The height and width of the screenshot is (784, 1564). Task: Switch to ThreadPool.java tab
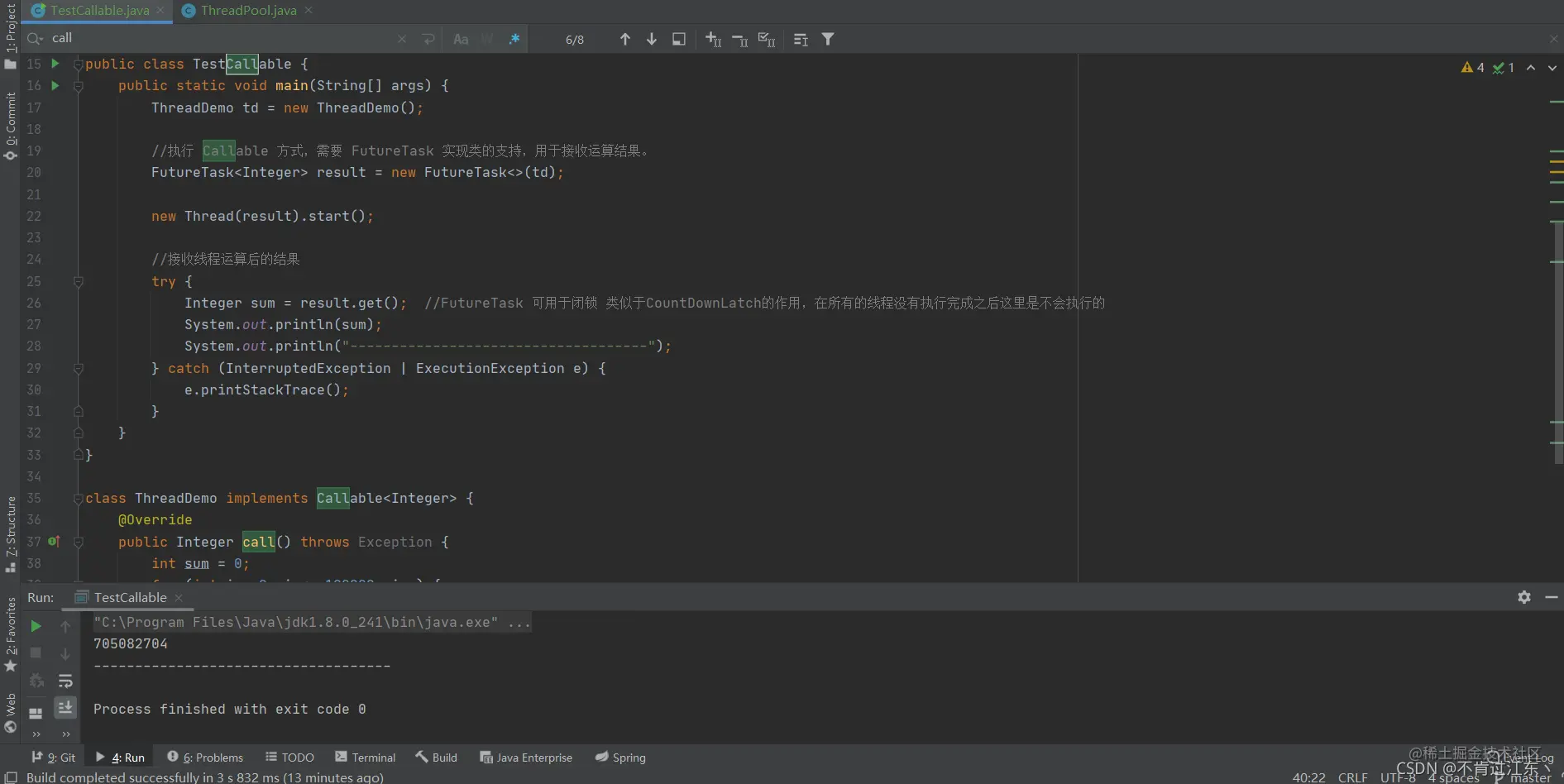tap(248, 11)
